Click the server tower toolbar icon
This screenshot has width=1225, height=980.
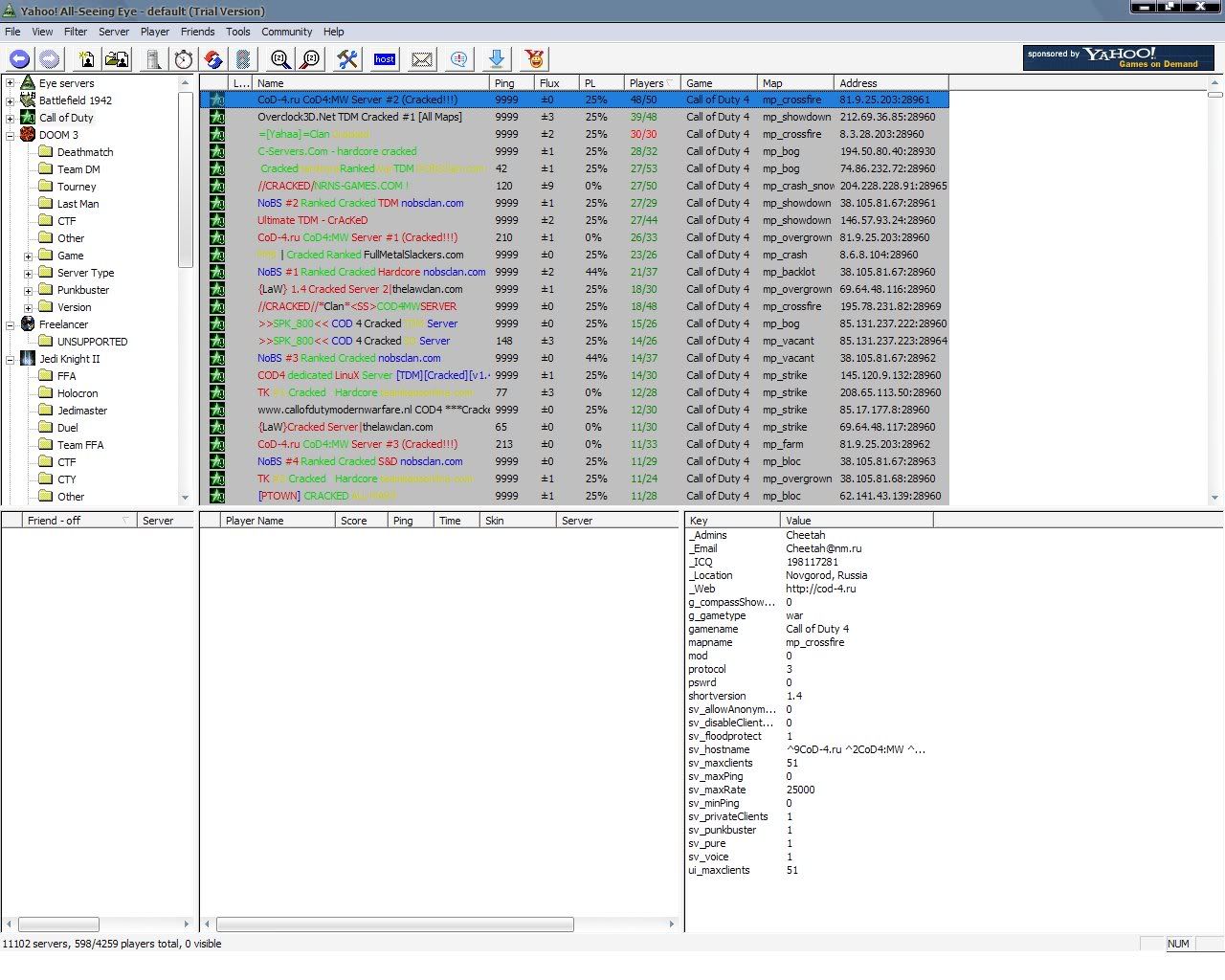[x=153, y=59]
